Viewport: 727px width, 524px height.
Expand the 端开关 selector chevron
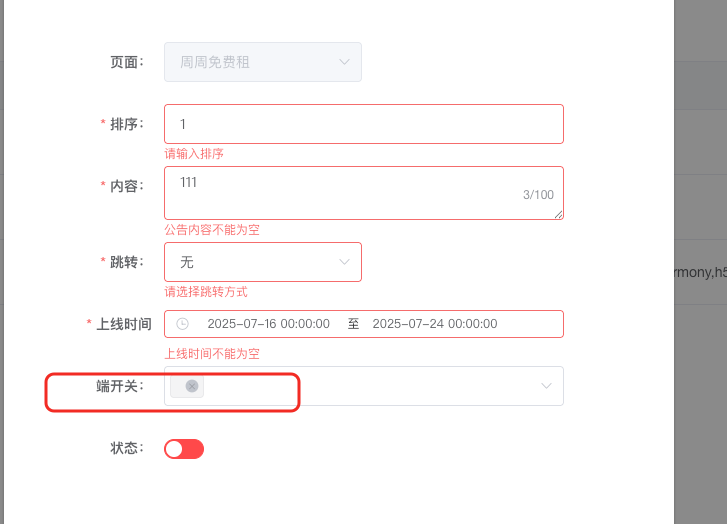pyautogui.click(x=546, y=386)
